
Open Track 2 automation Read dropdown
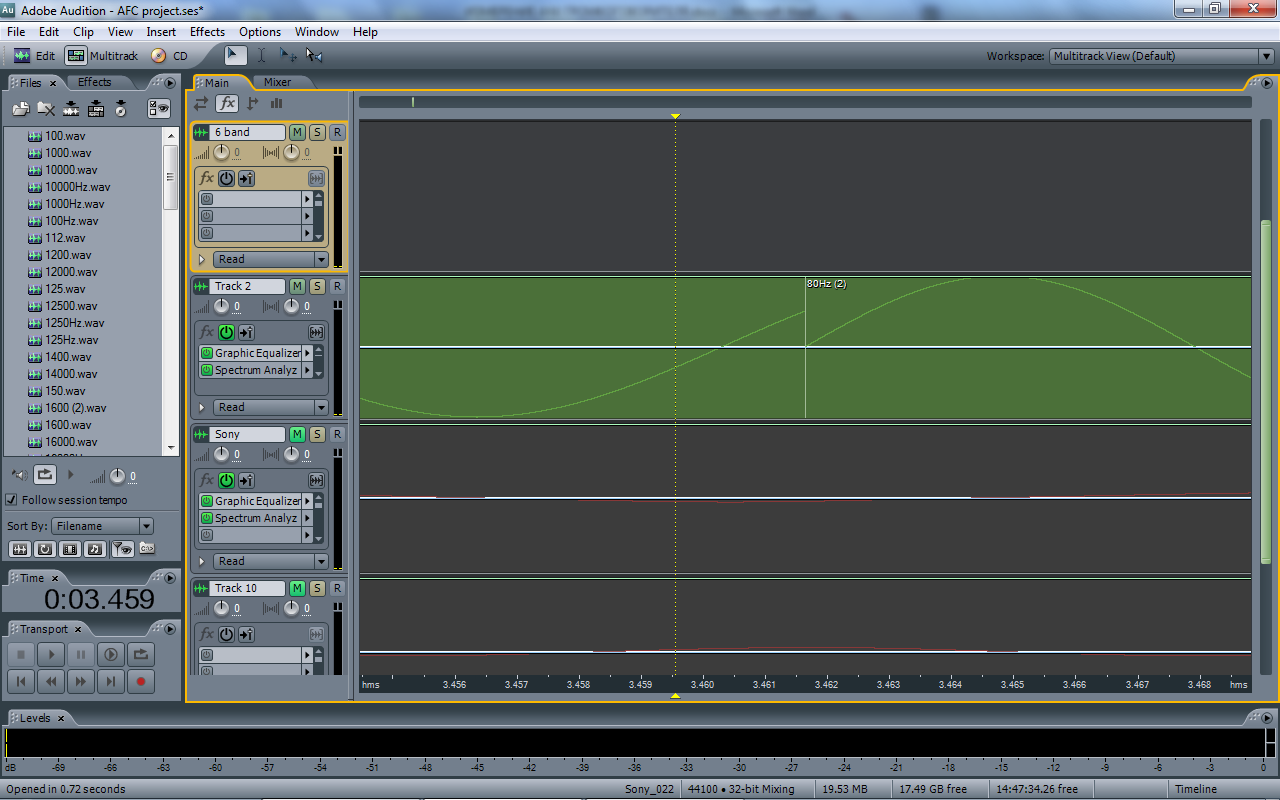[271, 407]
